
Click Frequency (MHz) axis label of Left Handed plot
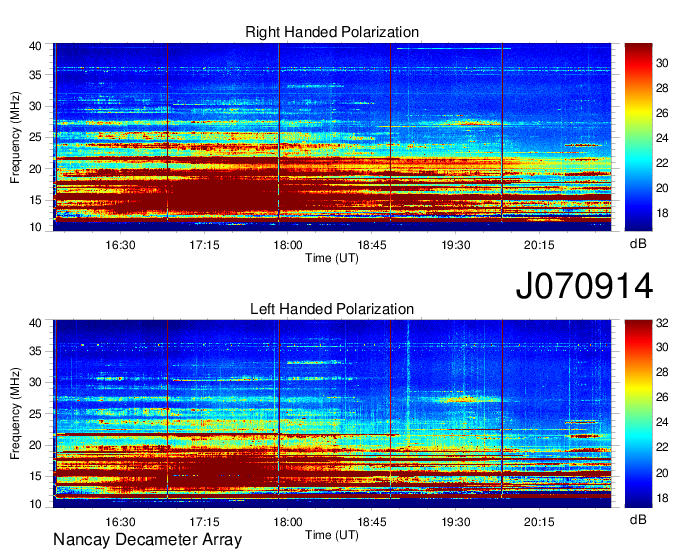tap(15, 414)
